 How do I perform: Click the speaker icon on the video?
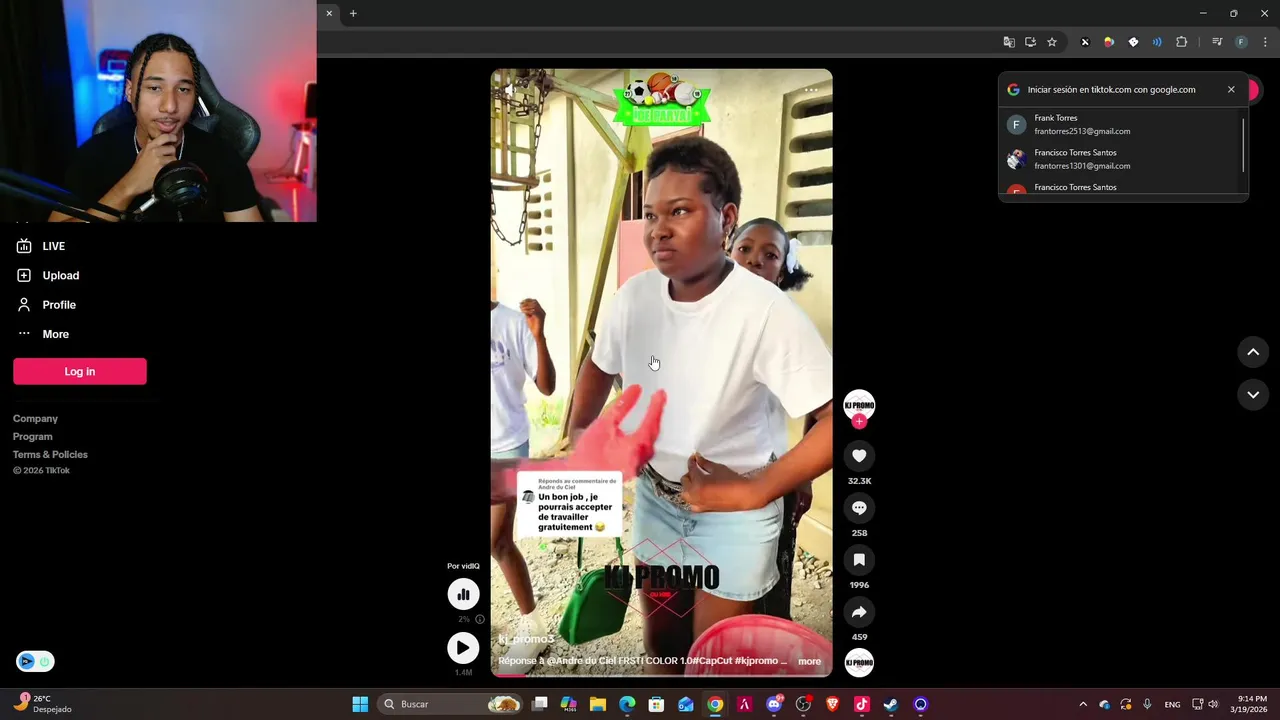509,90
